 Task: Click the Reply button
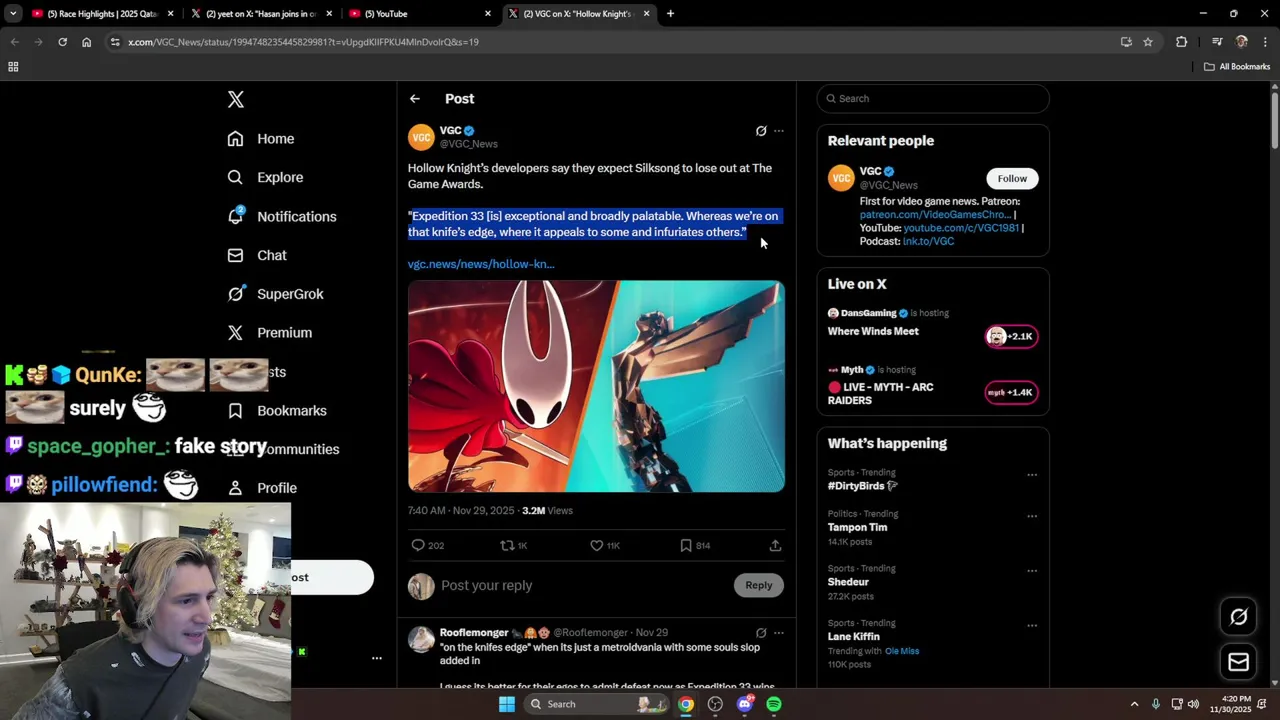point(759,585)
